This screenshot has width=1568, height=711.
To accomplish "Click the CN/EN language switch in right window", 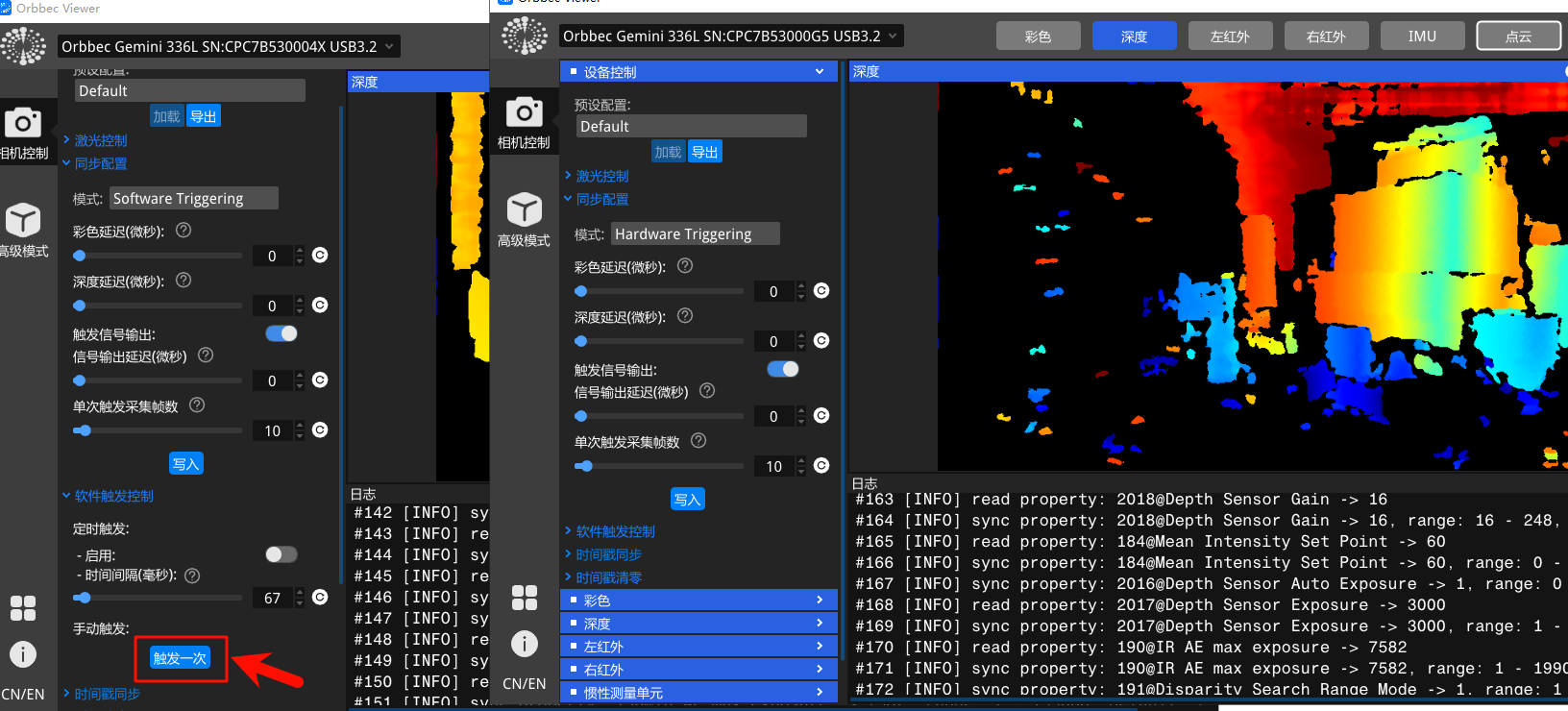I will (524, 684).
